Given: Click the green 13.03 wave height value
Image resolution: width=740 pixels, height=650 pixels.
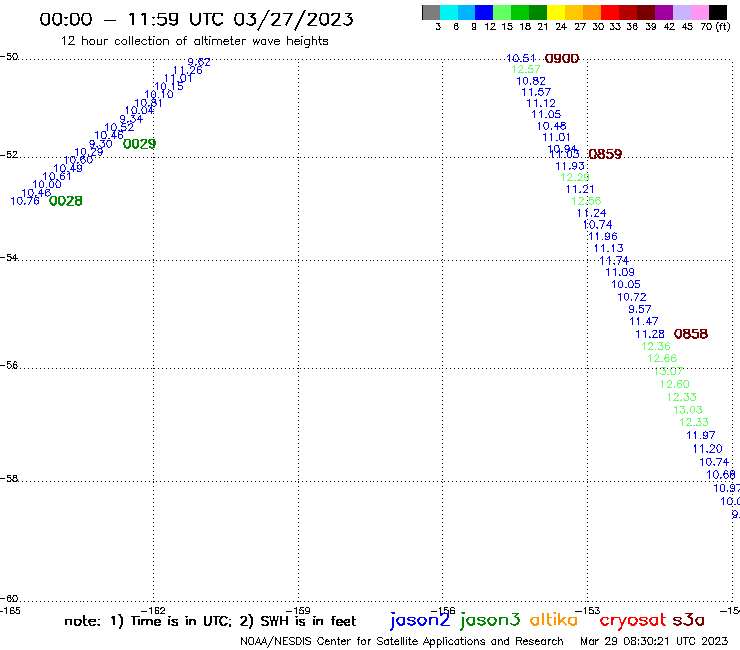Looking at the screenshot, I should pos(688,410).
